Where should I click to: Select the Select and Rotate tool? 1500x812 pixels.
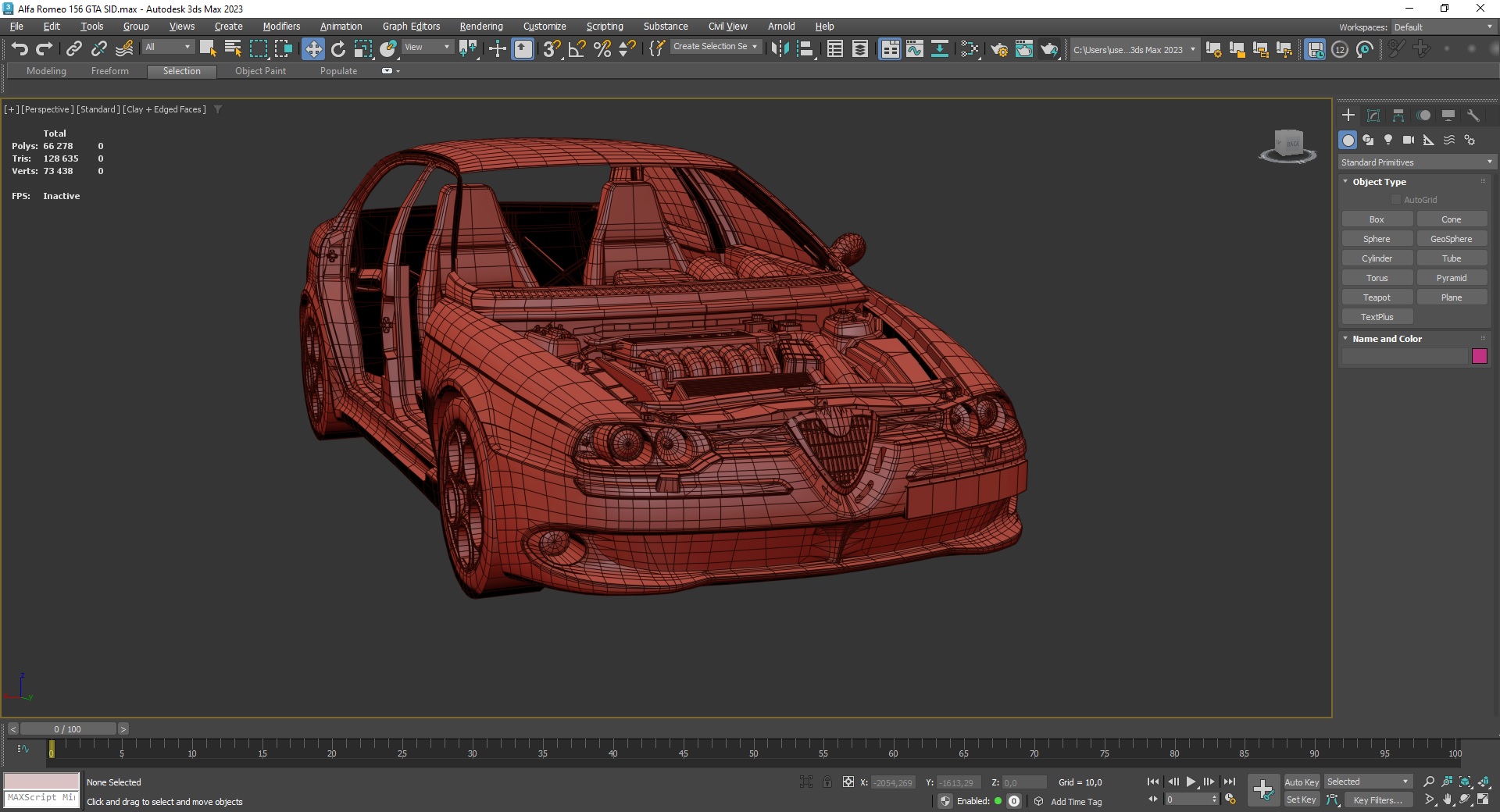[x=338, y=49]
